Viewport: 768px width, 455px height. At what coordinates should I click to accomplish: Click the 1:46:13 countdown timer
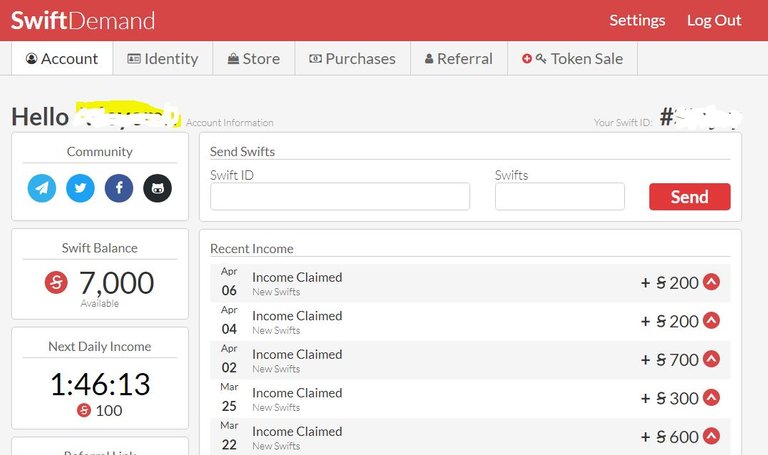point(100,384)
